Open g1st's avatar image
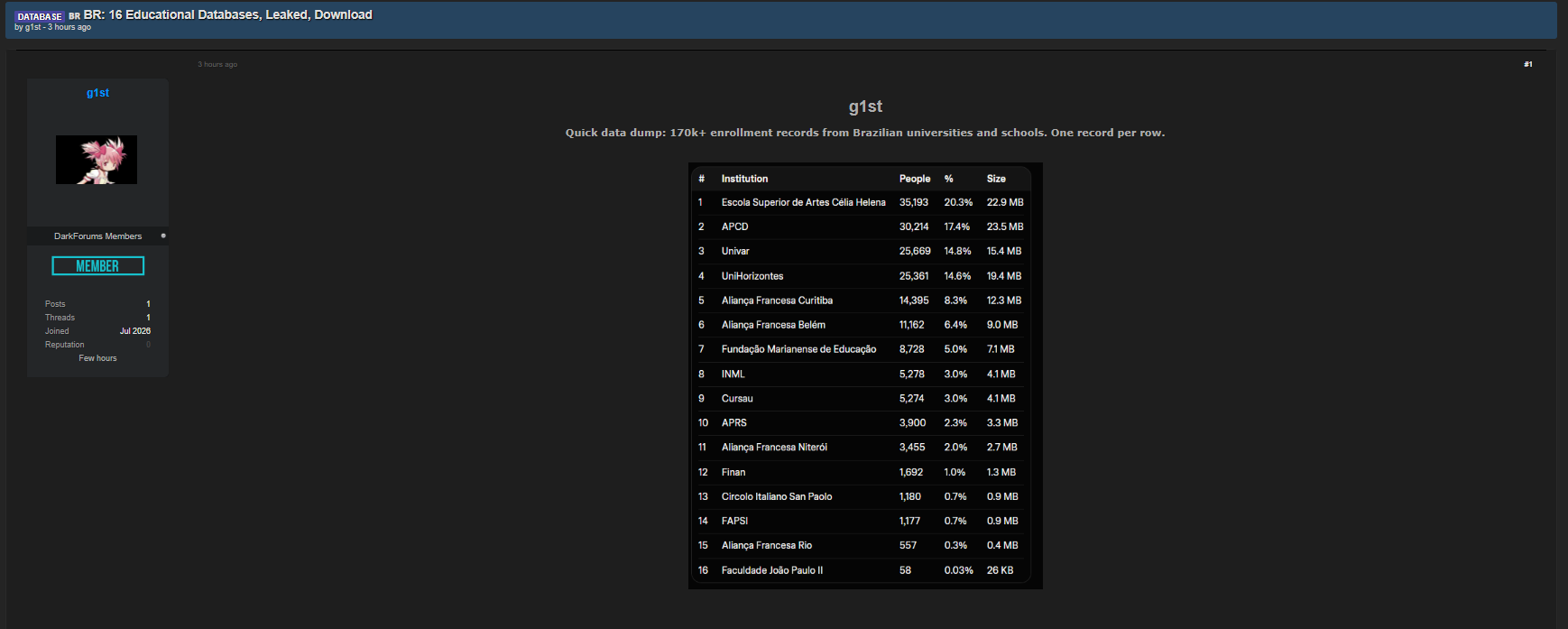This screenshot has width=1568, height=629. (97, 160)
